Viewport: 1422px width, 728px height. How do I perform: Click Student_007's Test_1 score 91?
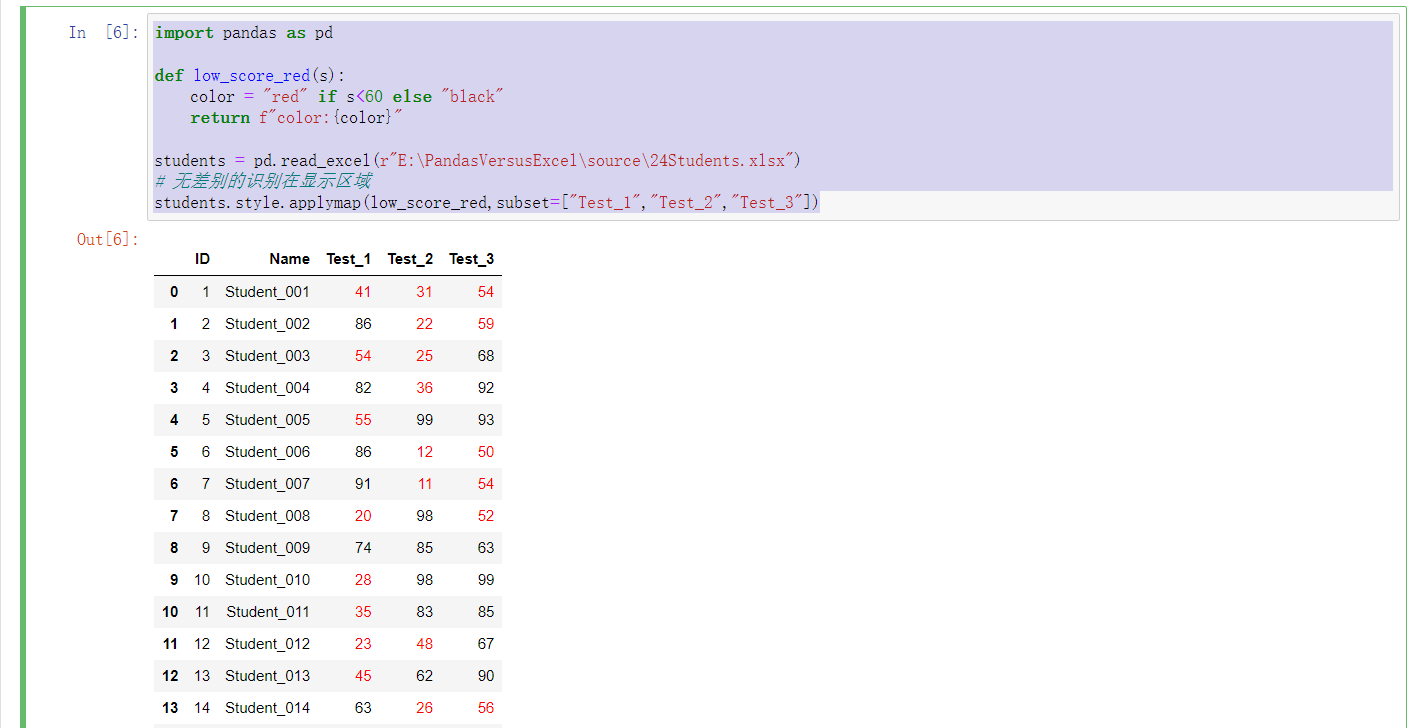point(363,484)
